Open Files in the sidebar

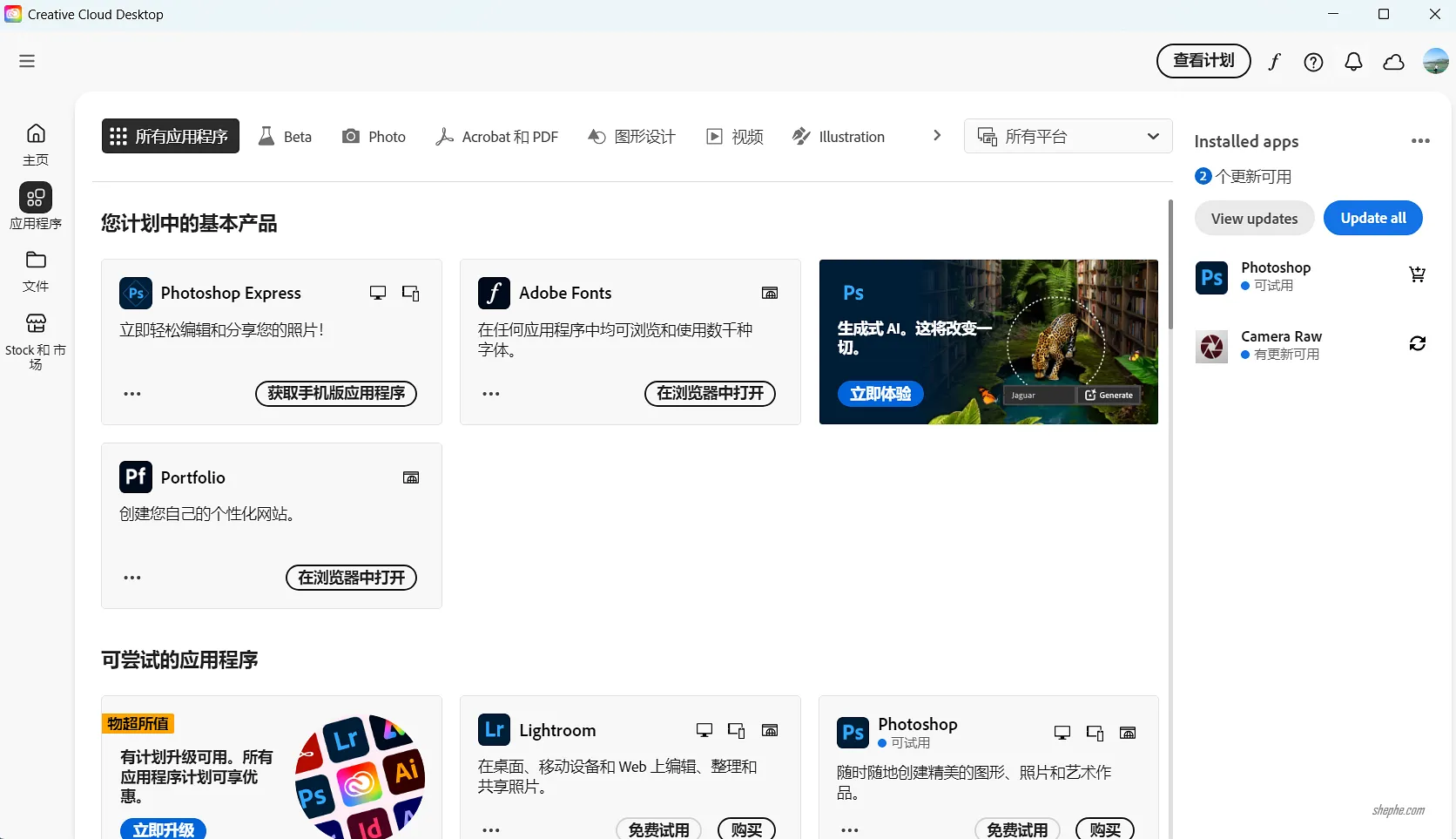coord(36,270)
